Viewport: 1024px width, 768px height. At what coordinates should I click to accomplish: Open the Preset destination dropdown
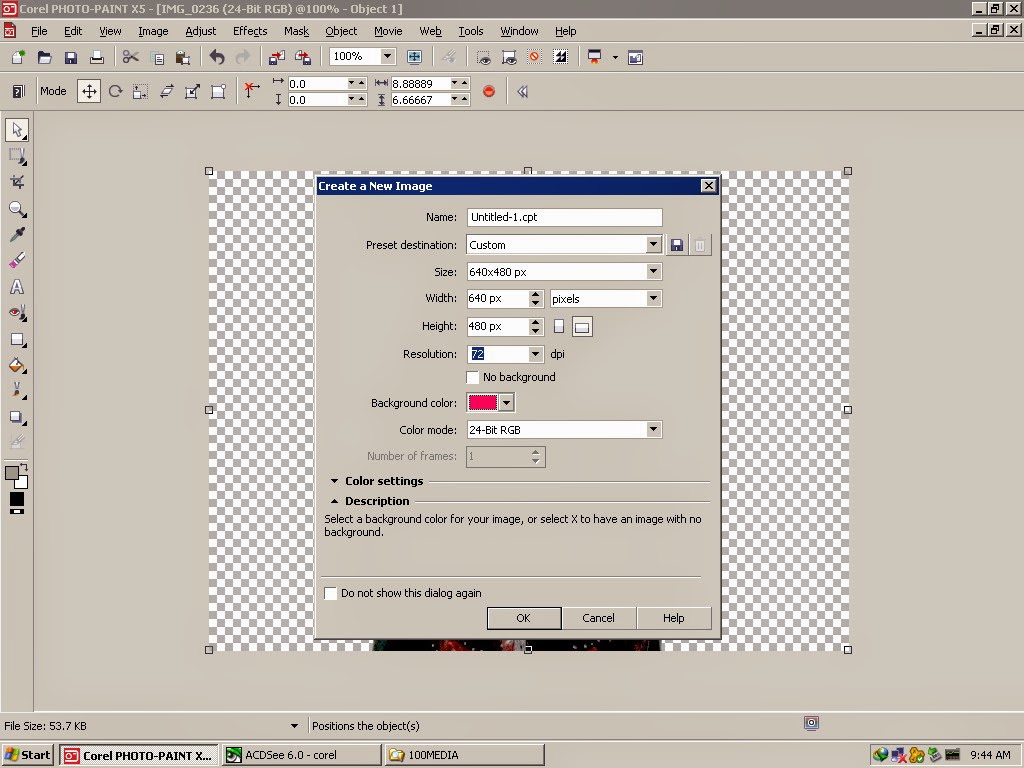653,244
